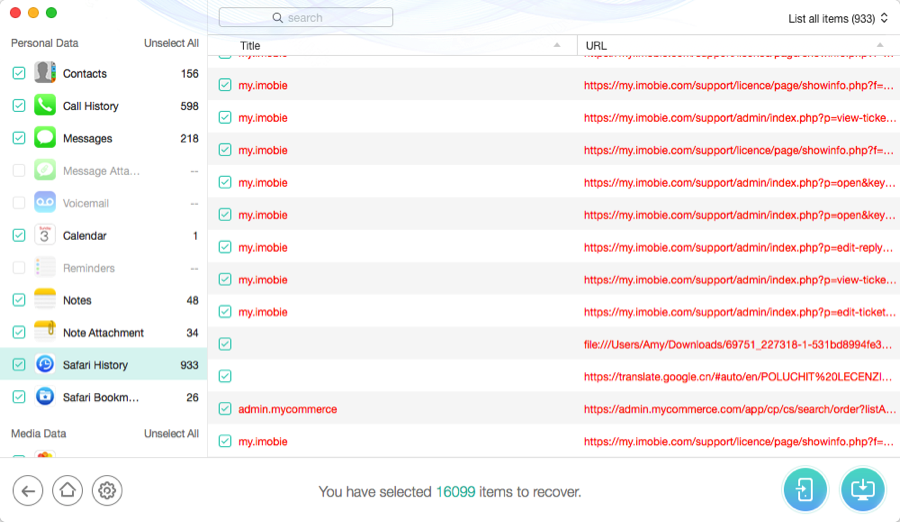Select Note Attachment category
Image resolution: width=900 pixels, height=523 pixels.
103,333
